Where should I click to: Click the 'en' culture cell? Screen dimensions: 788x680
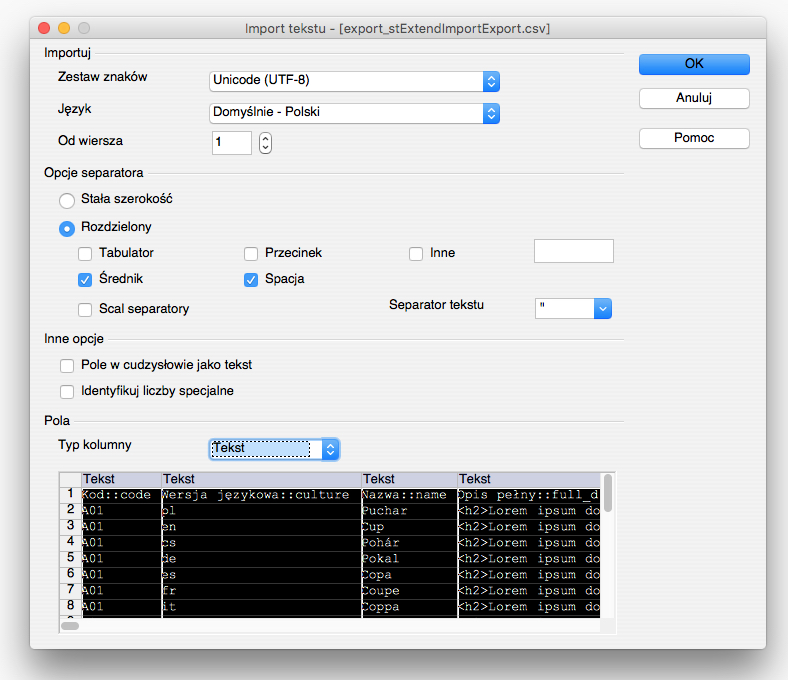coord(261,527)
